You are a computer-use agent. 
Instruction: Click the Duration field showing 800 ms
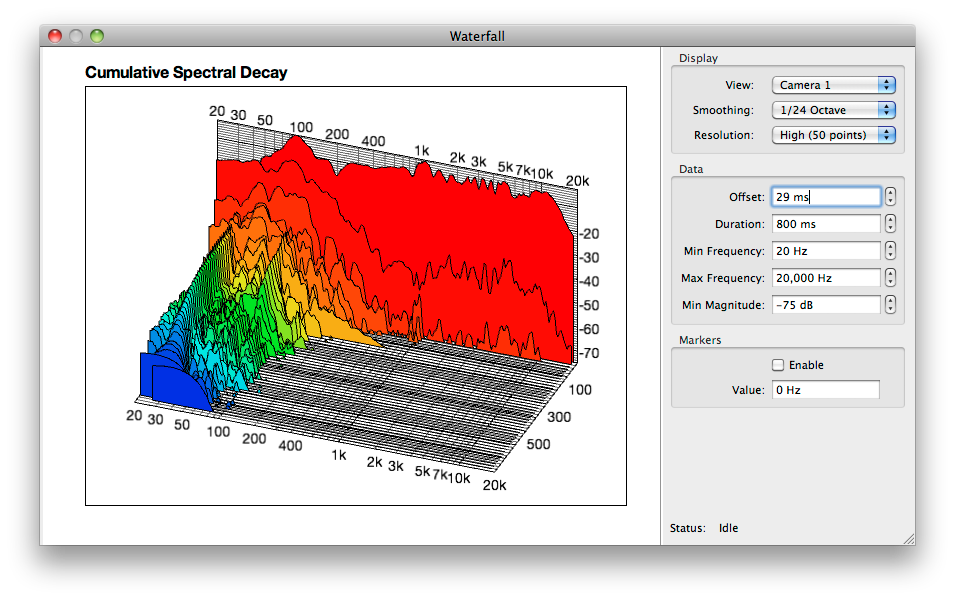click(x=826, y=224)
